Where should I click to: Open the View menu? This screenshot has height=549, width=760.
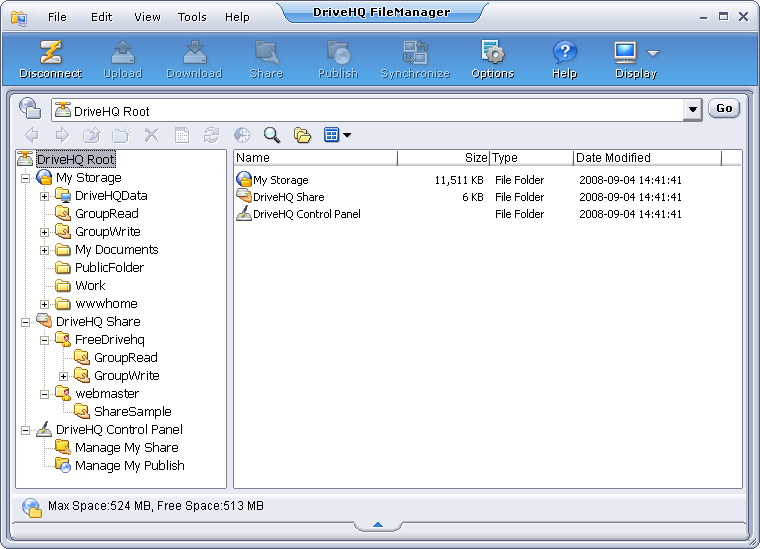click(x=147, y=17)
